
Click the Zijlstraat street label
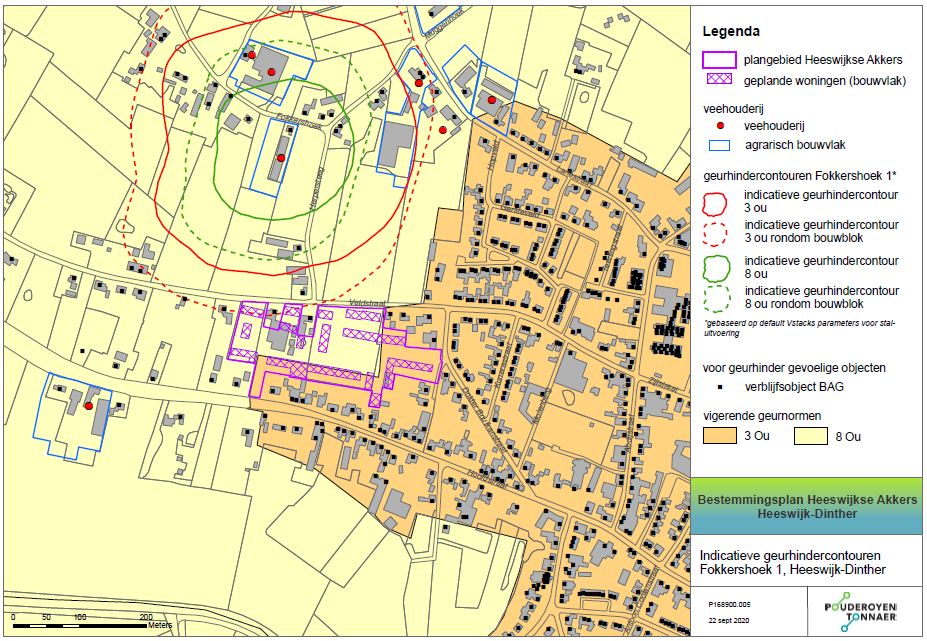pyautogui.click(x=662, y=384)
